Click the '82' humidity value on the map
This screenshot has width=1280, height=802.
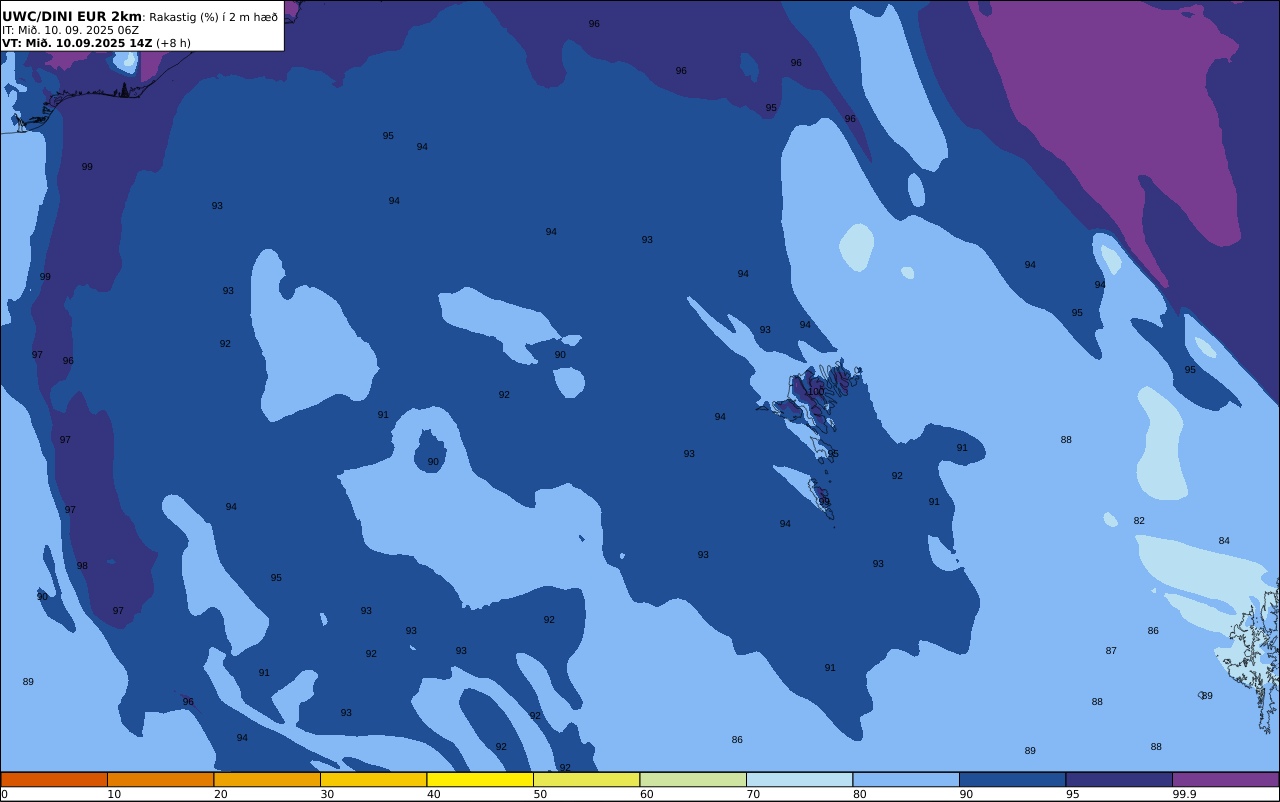[x=1139, y=521]
